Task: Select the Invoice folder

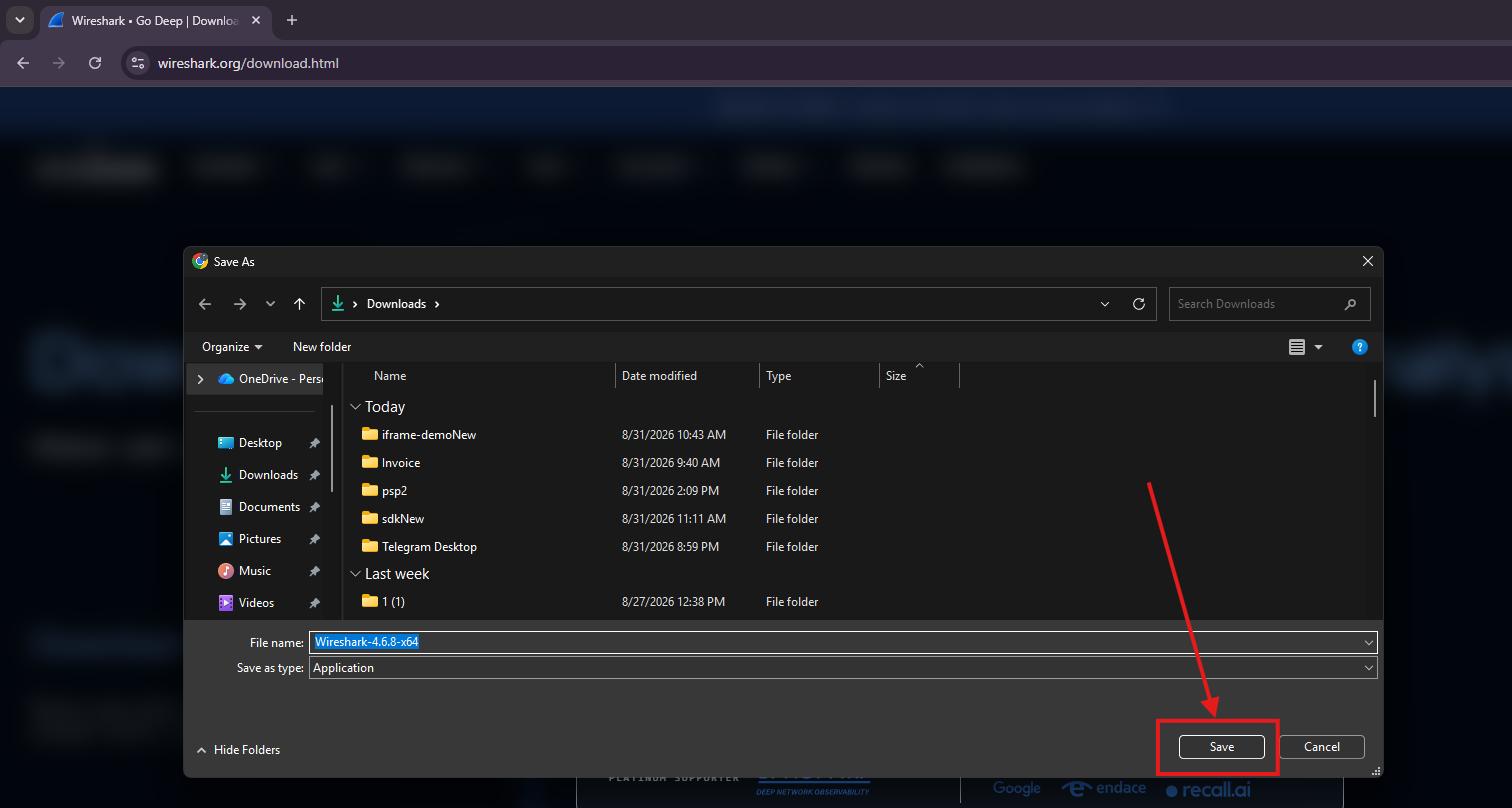Action: 401,463
